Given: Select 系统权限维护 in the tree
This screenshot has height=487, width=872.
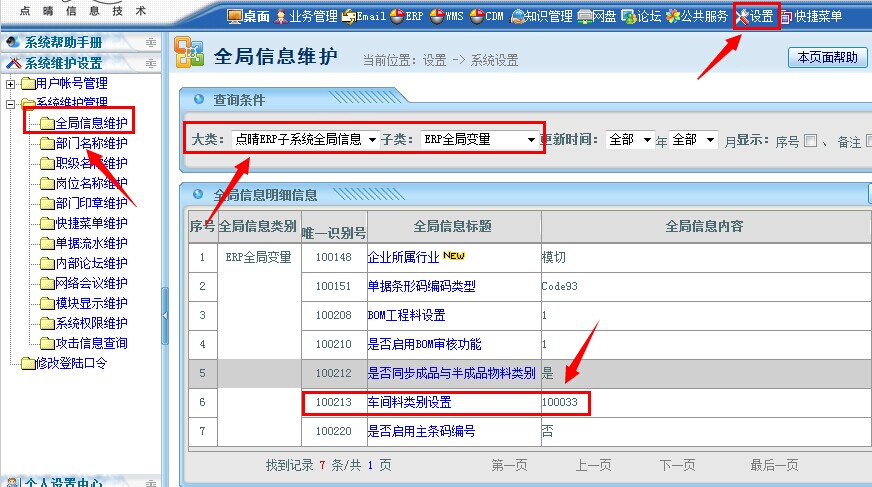Looking at the screenshot, I should (x=92, y=324).
